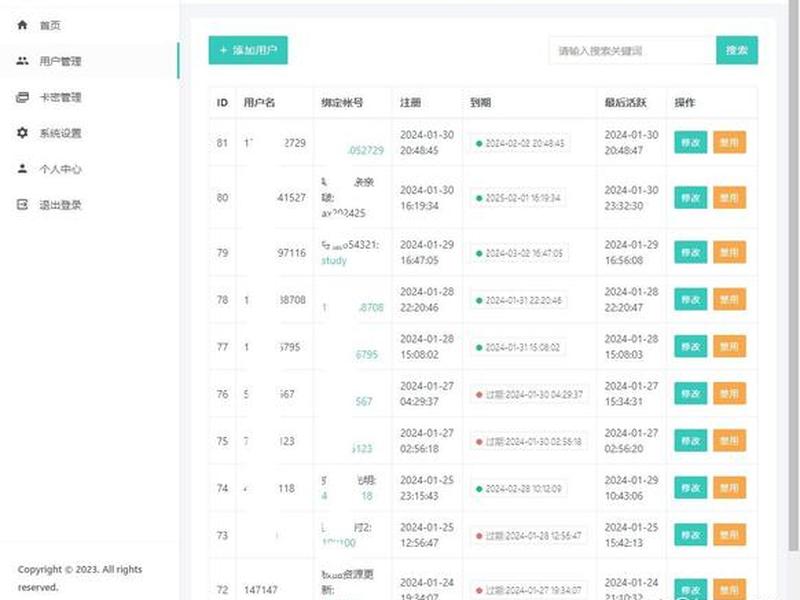Click the expired tag 2024-01-30 02:56:18
800x600 pixels.
(529, 441)
